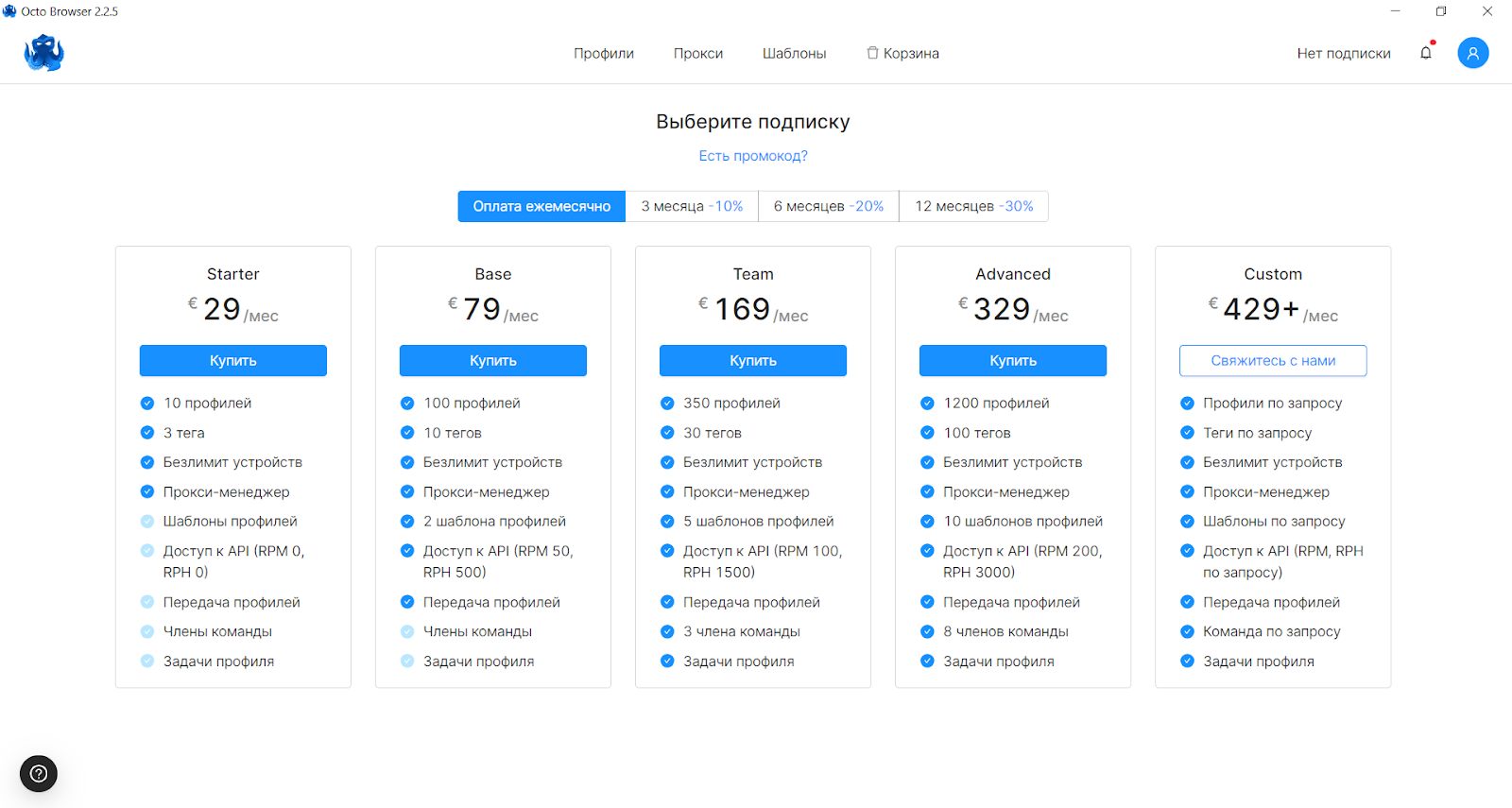The image size is (1512, 808).
Task: Click the Нет подписки status label
Action: (1344, 53)
